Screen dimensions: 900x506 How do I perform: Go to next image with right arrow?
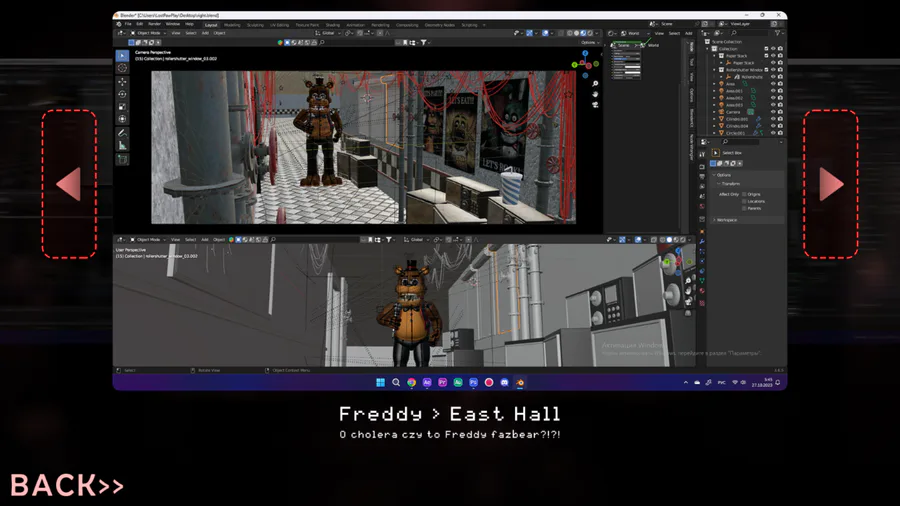[831, 184]
